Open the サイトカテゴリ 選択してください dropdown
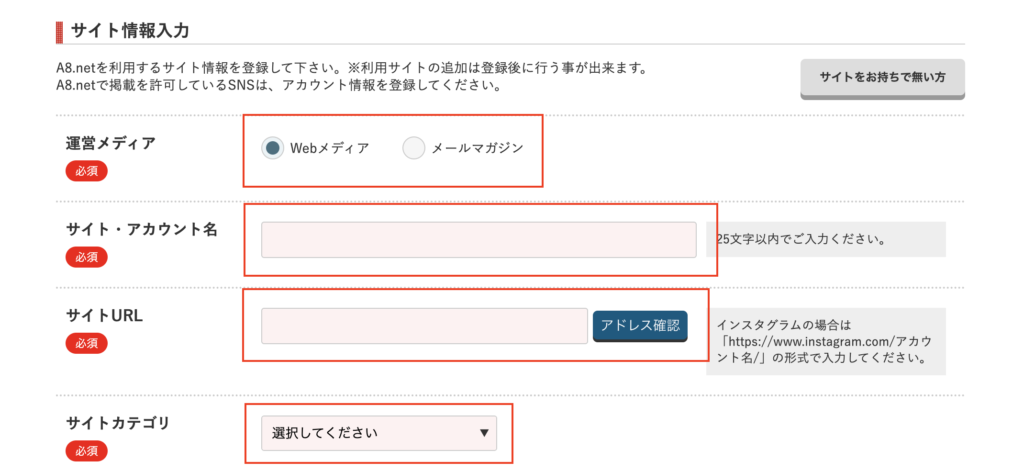This screenshot has height=472, width=1024. (379, 433)
